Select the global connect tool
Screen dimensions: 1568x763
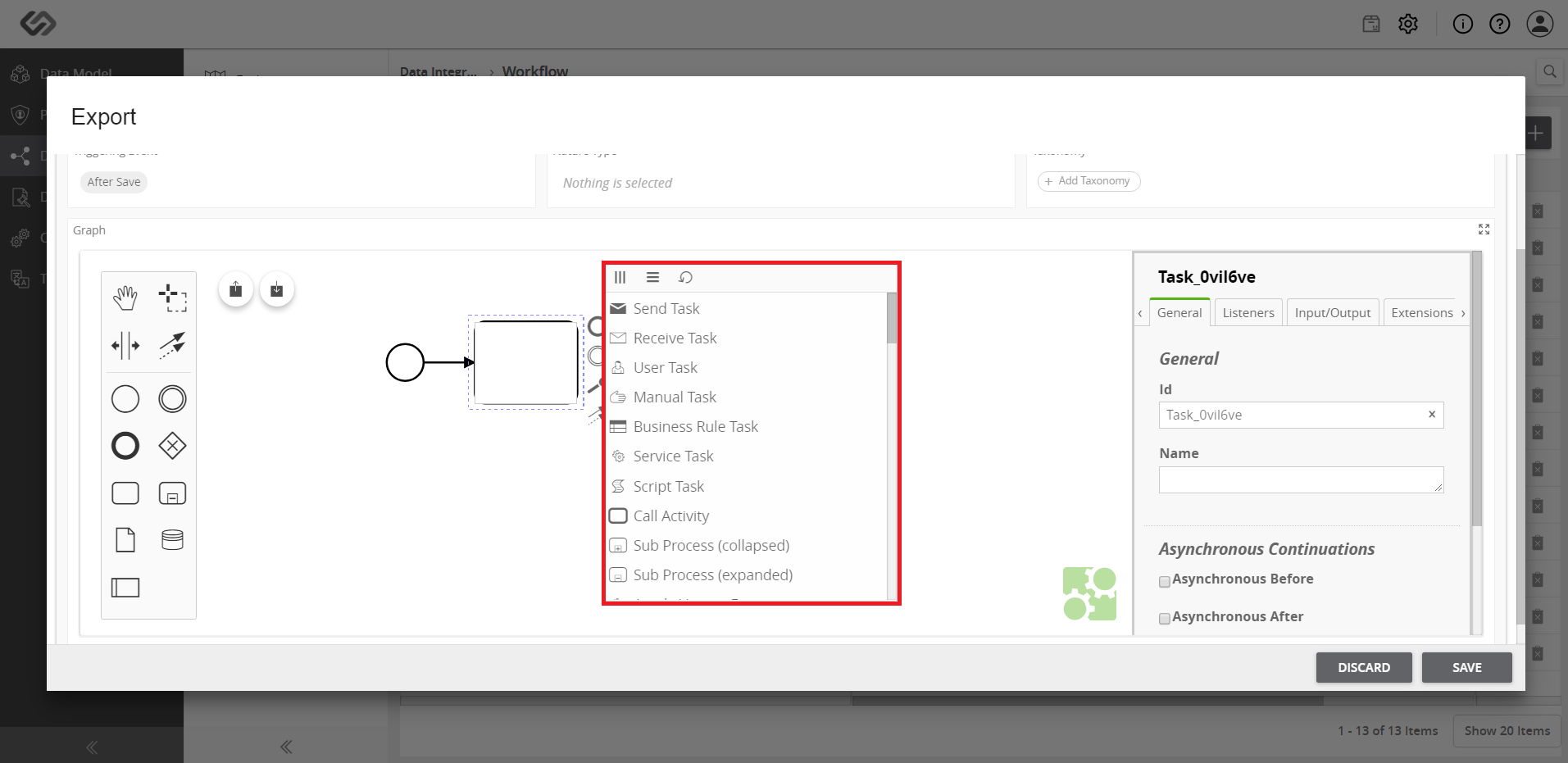click(172, 346)
